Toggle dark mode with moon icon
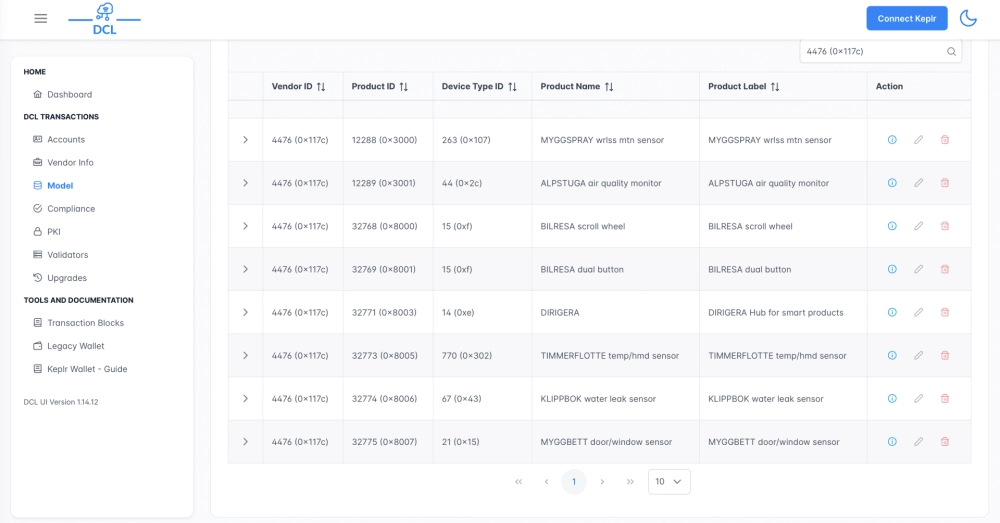The width and height of the screenshot is (1000, 523). tap(968, 18)
